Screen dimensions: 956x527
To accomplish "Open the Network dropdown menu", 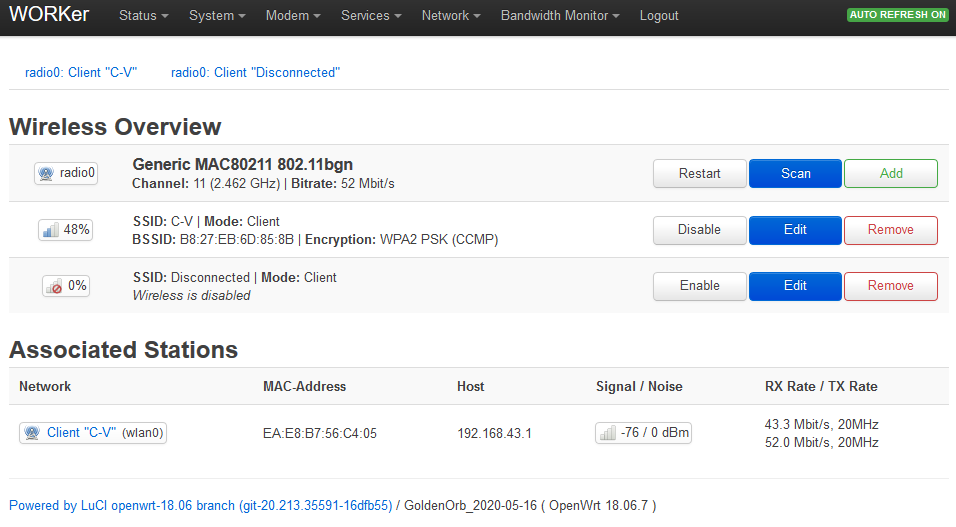I will click(x=450, y=16).
